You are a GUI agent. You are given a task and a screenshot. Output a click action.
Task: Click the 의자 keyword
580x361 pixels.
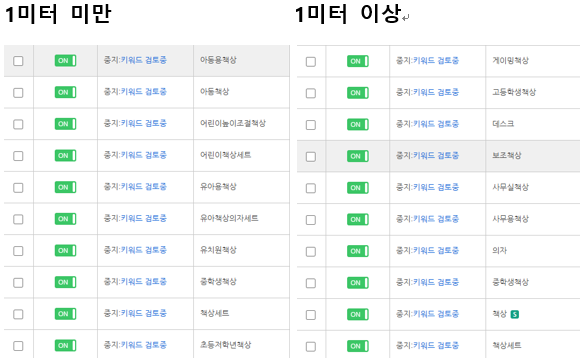point(499,250)
